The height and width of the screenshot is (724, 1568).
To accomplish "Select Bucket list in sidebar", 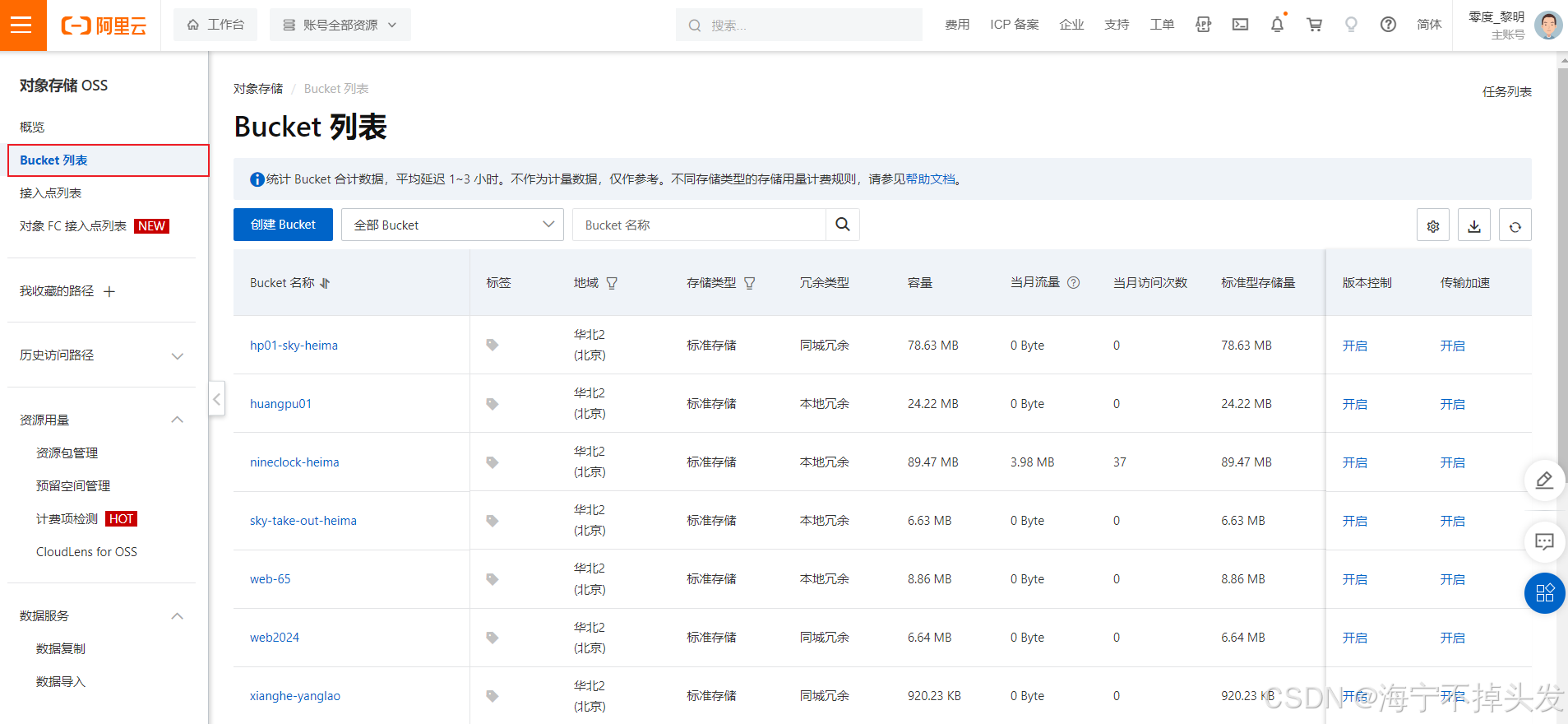I will coord(109,160).
